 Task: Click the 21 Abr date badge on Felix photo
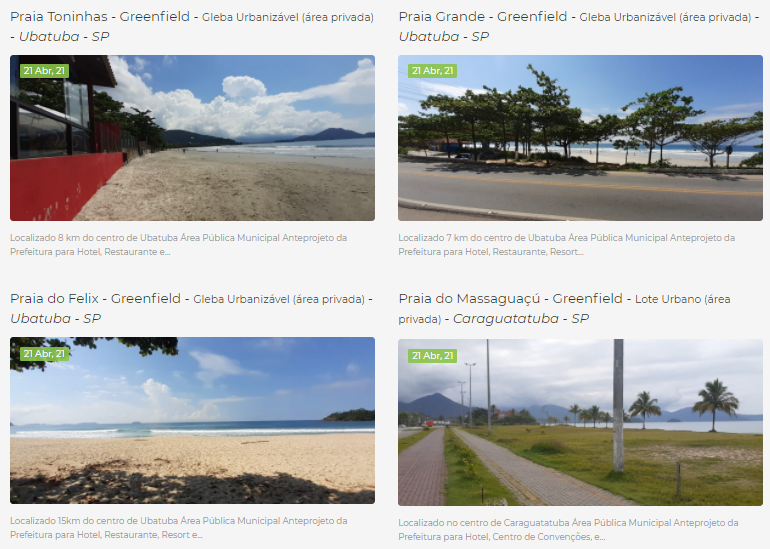pos(44,354)
